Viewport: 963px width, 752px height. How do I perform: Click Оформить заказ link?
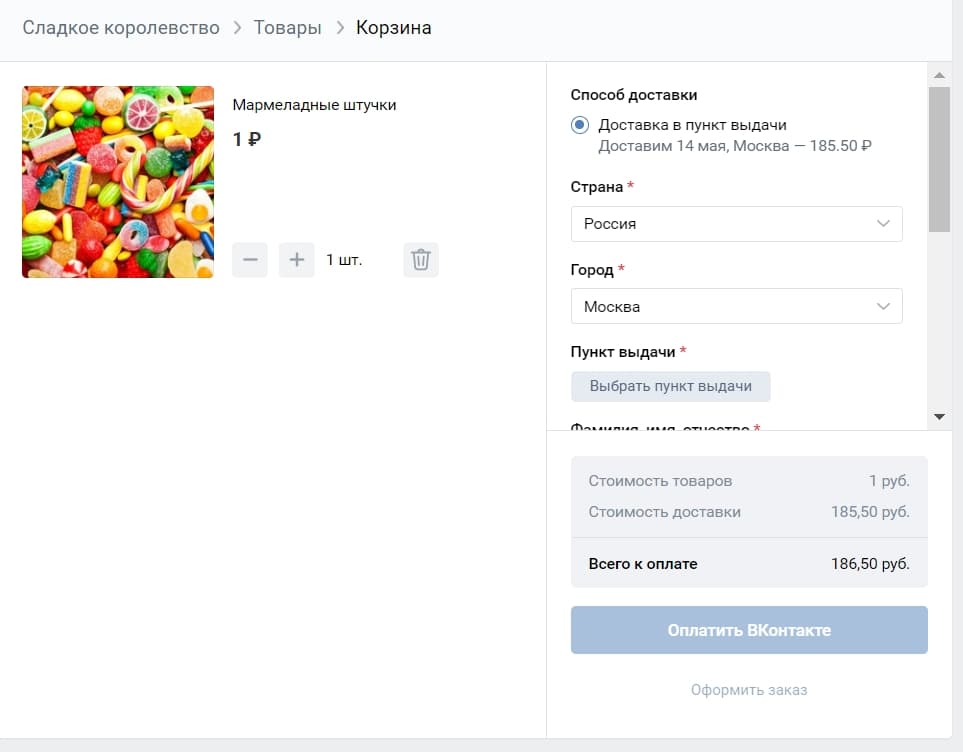coord(749,689)
